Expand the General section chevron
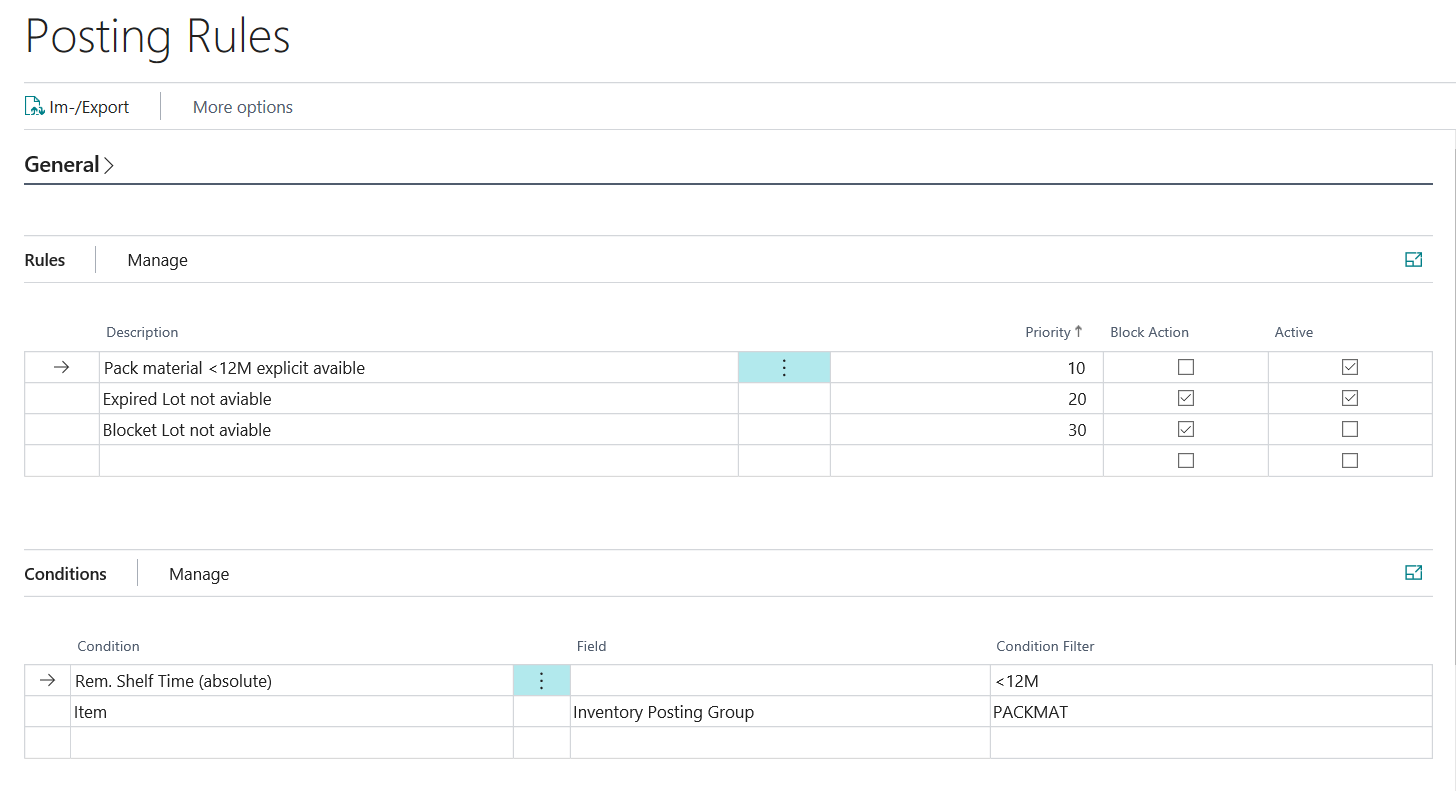This screenshot has width=1456, height=791. click(109, 165)
